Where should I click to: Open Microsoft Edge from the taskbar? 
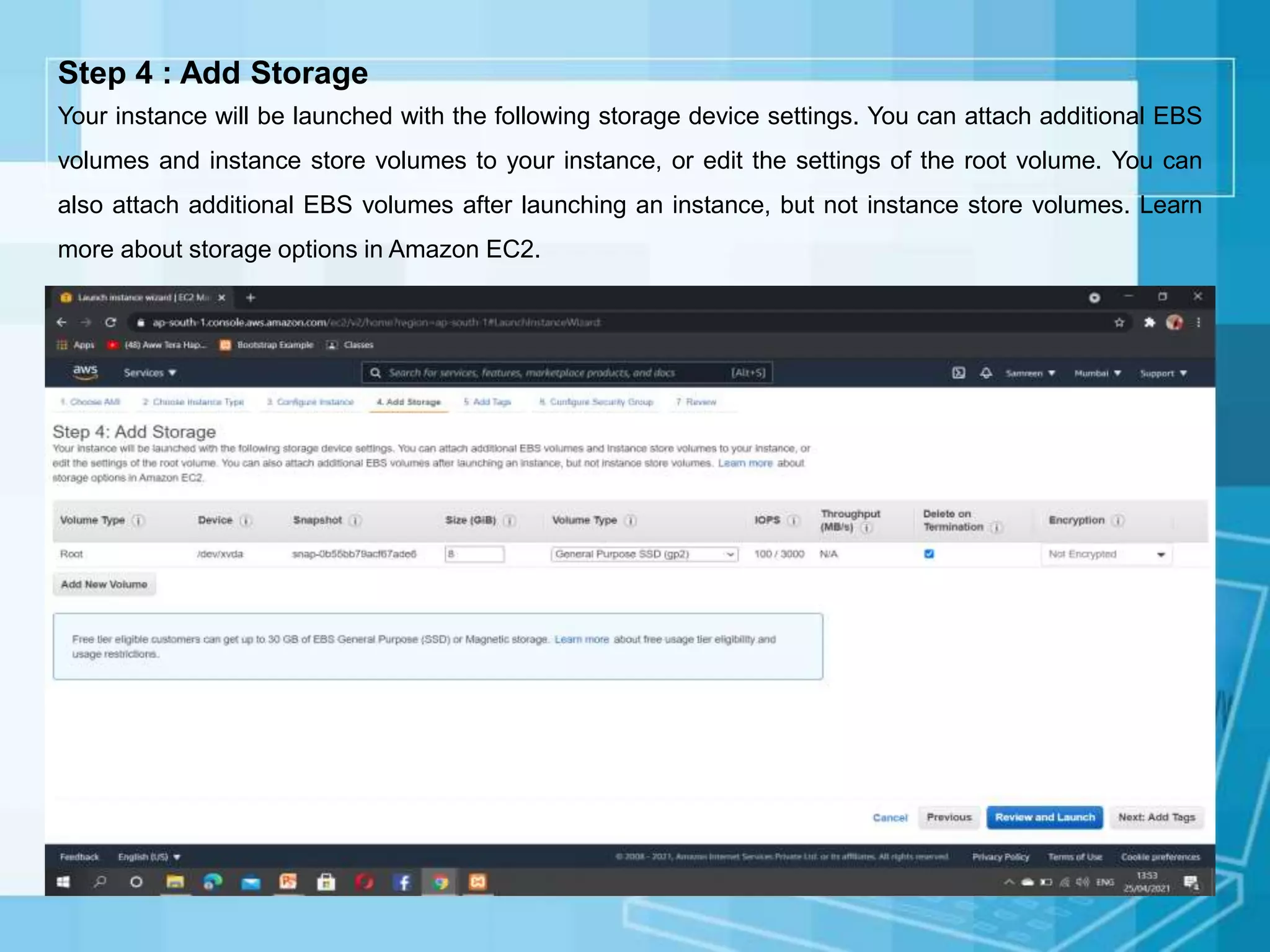coord(213,881)
